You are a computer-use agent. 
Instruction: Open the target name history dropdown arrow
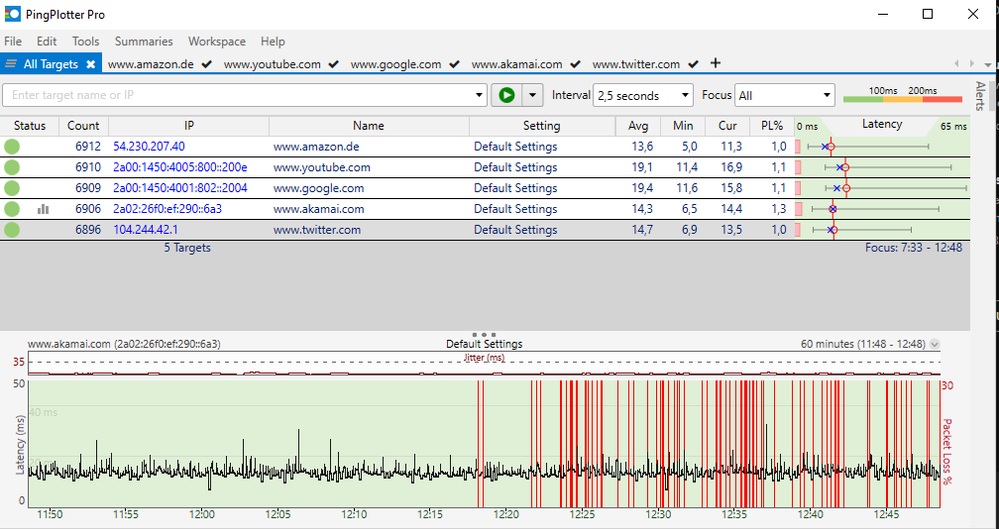pos(479,95)
